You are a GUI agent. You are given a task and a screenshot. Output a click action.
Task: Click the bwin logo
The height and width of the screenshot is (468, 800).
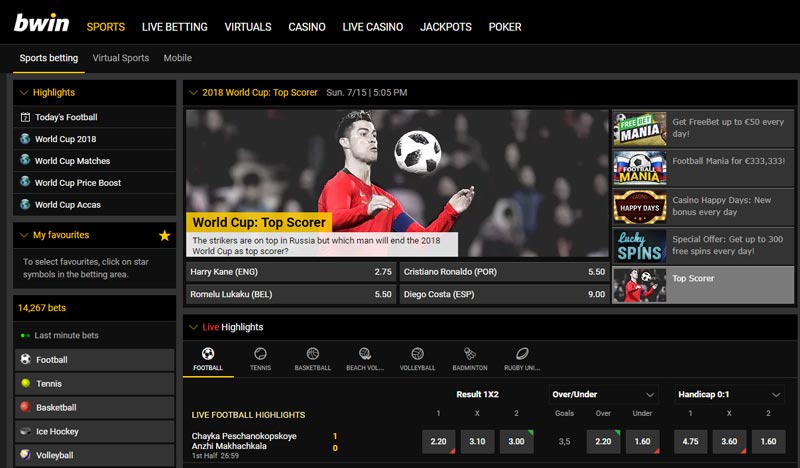click(x=41, y=24)
